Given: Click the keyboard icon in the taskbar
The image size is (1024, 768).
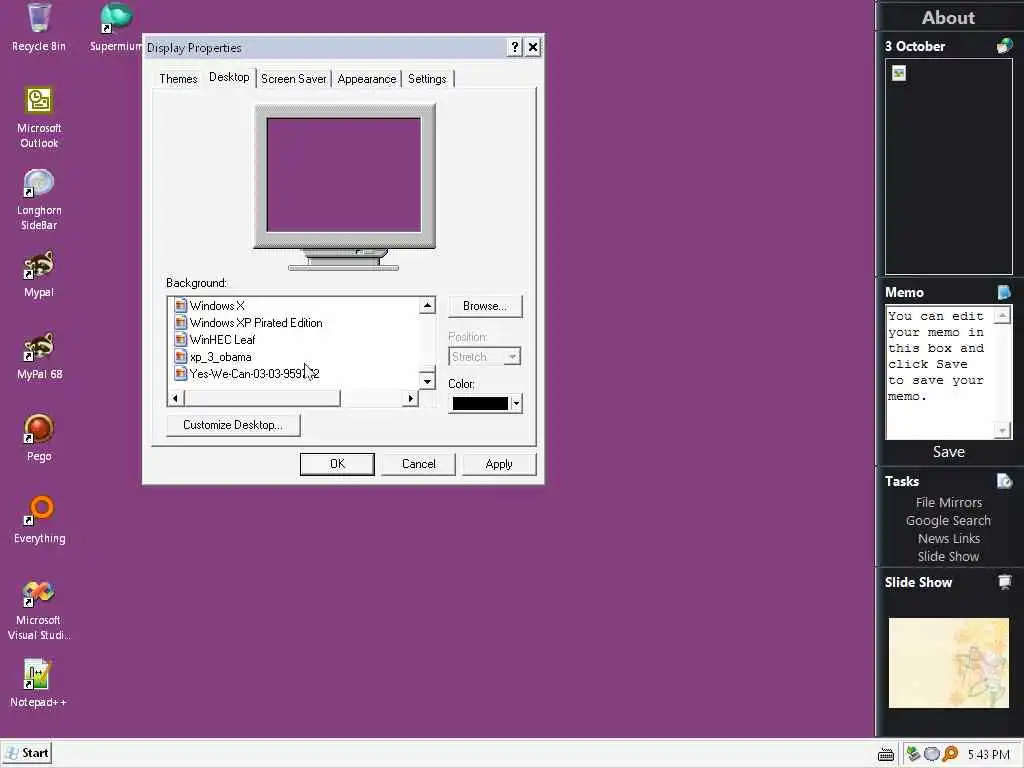Looking at the screenshot, I should pos(886,755).
